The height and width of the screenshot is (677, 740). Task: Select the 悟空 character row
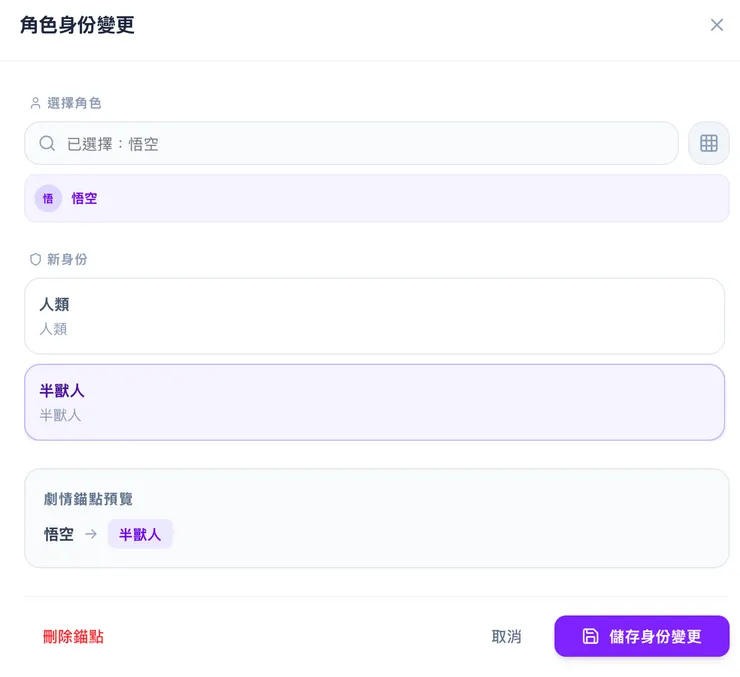(377, 198)
